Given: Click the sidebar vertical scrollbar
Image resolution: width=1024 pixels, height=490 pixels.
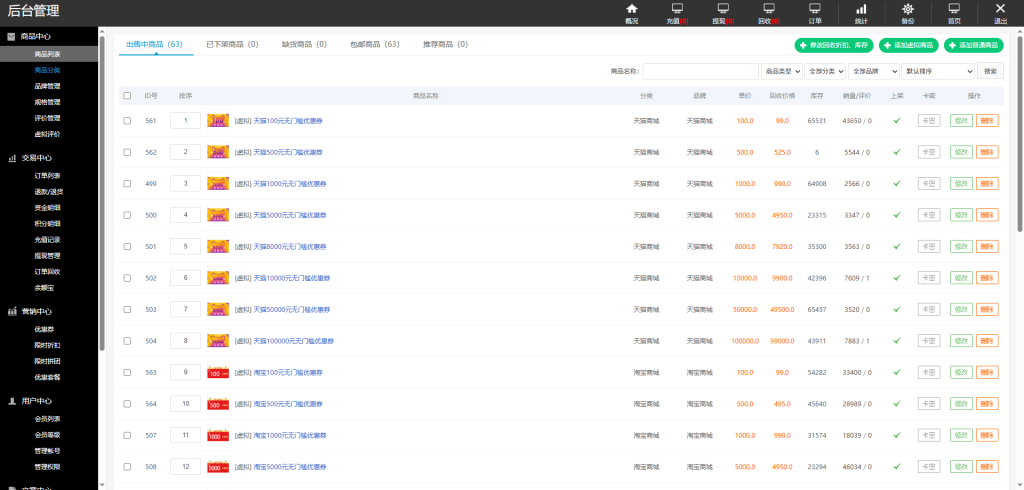Looking at the screenshot, I should click(102, 193).
